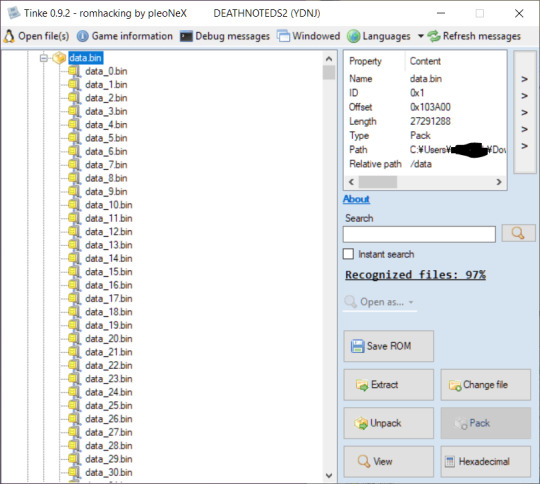The width and height of the screenshot is (540, 484).
Task: Click data_25.bin in the tree
Action: click(x=109, y=406)
